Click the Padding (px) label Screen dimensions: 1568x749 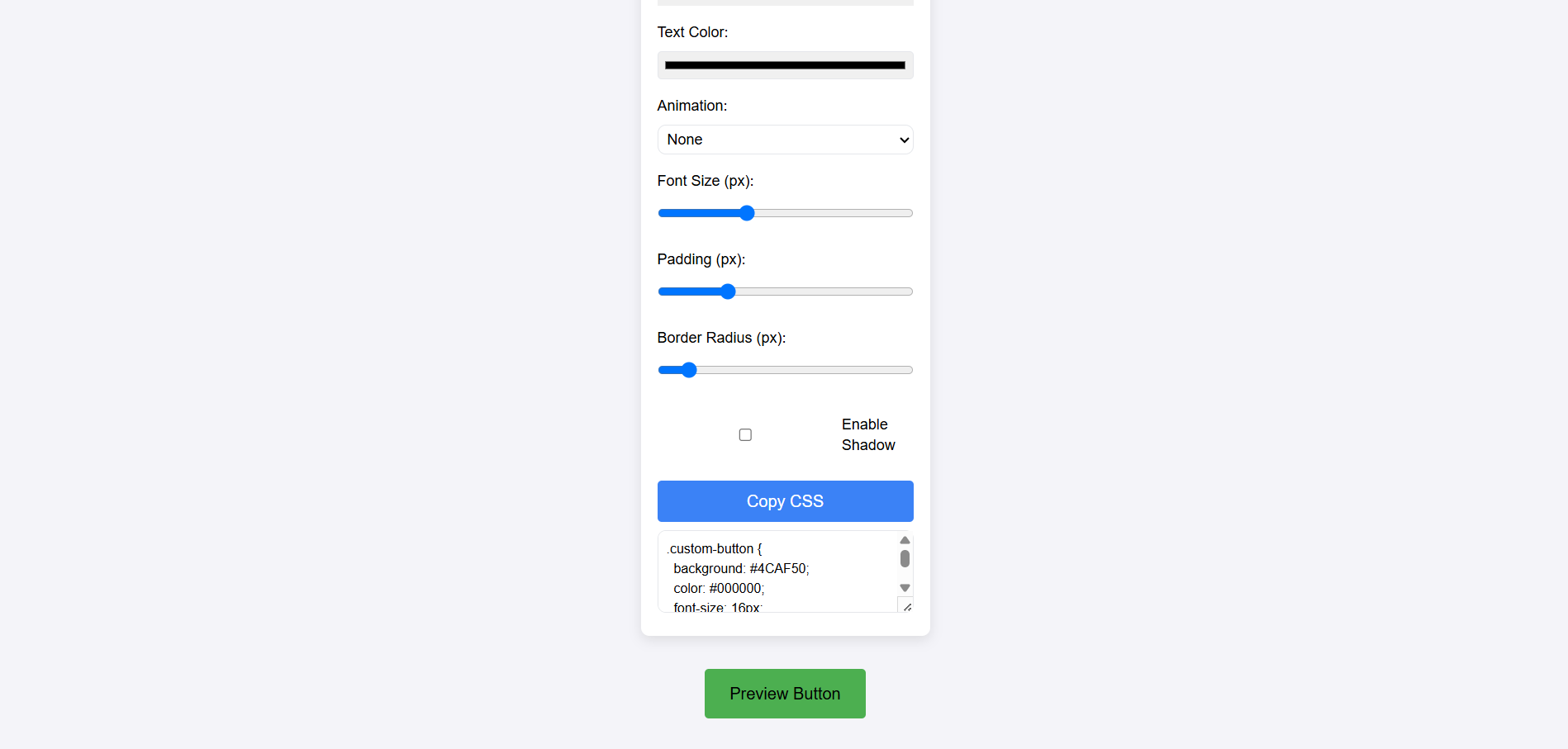click(701, 259)
